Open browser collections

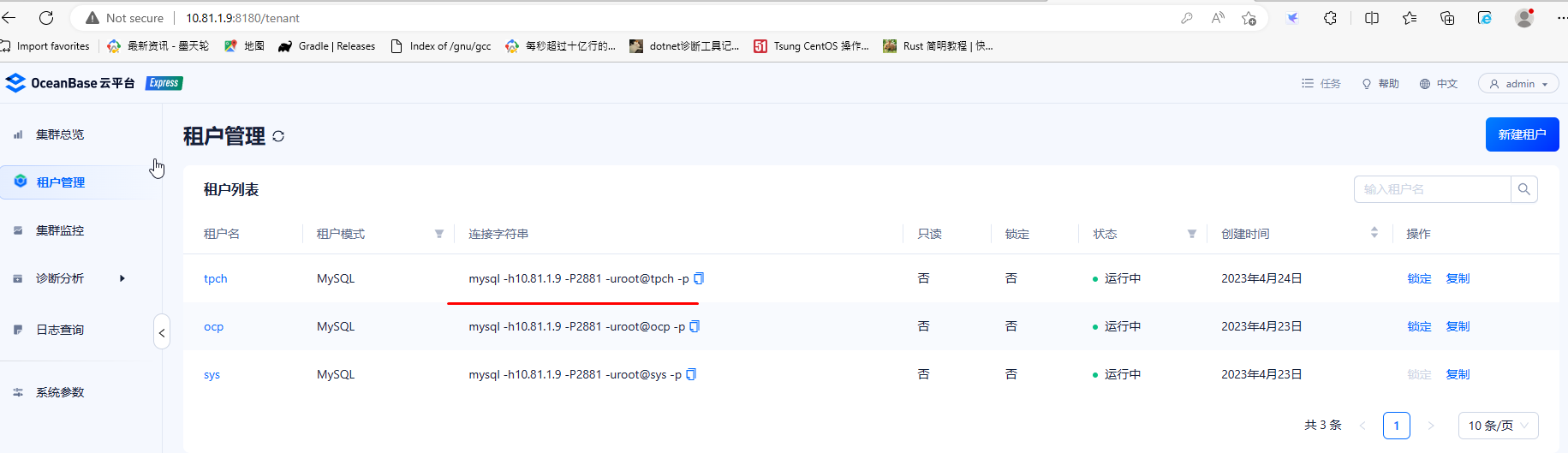click(1447, 18)
